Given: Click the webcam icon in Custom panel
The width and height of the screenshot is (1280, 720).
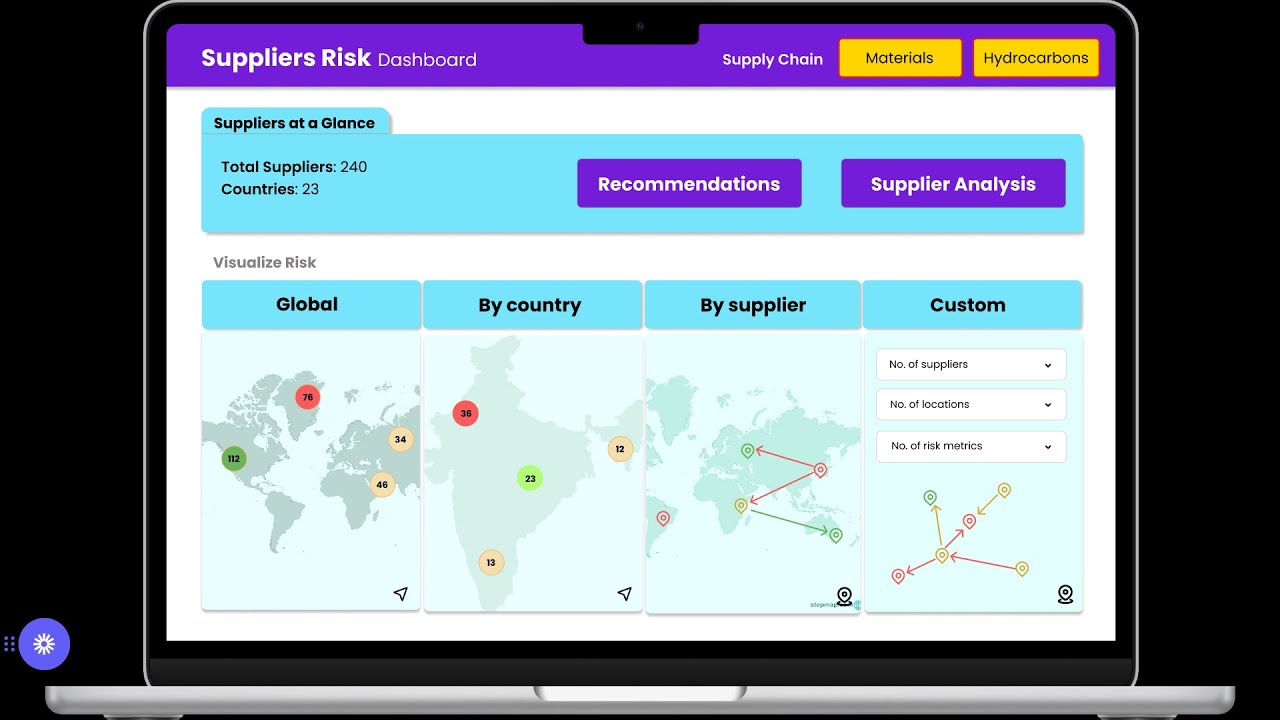Looking at the screenshot, I should click(1065, 595).
